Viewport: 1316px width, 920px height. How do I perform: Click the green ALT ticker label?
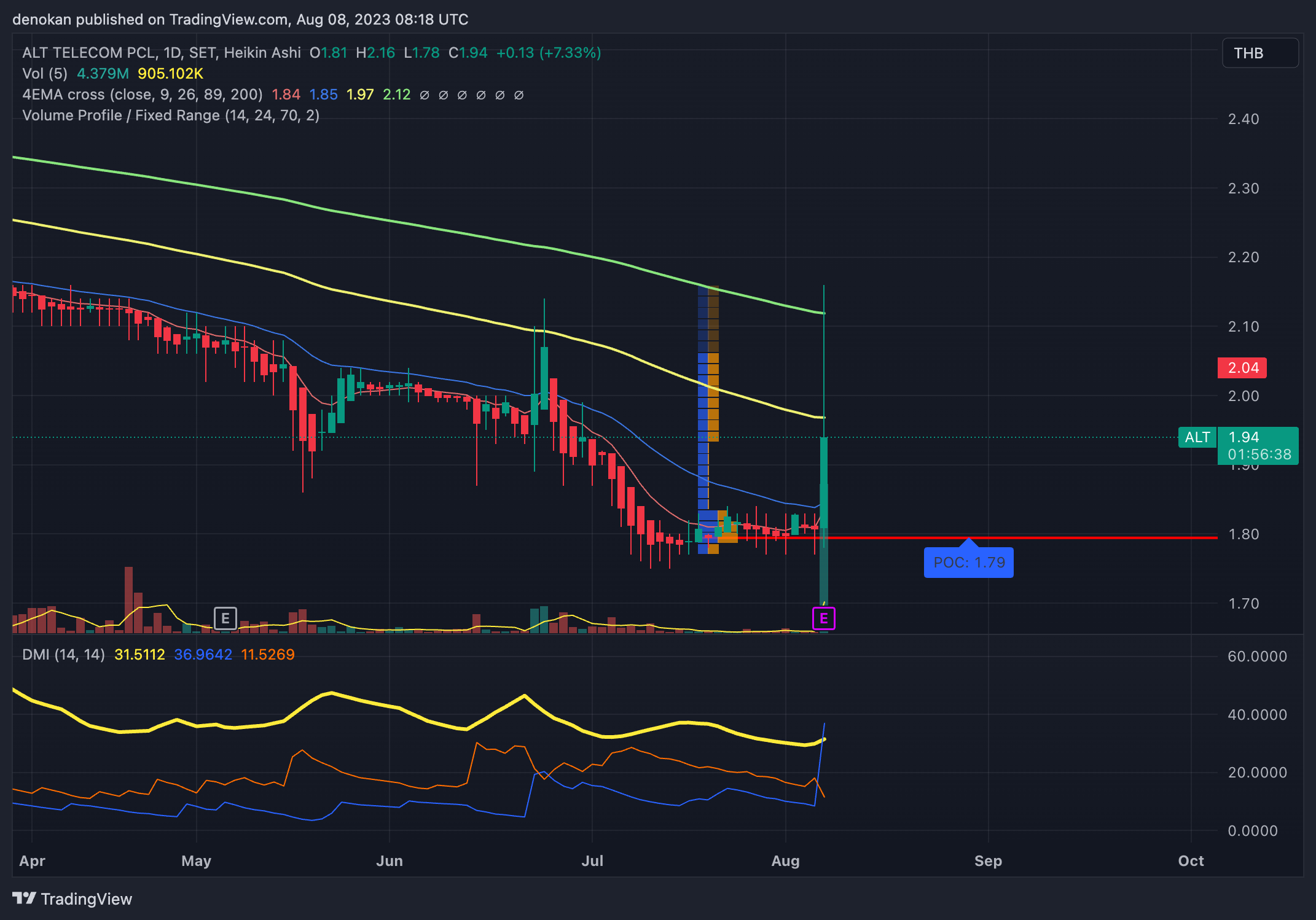[x=1197, y=437]
